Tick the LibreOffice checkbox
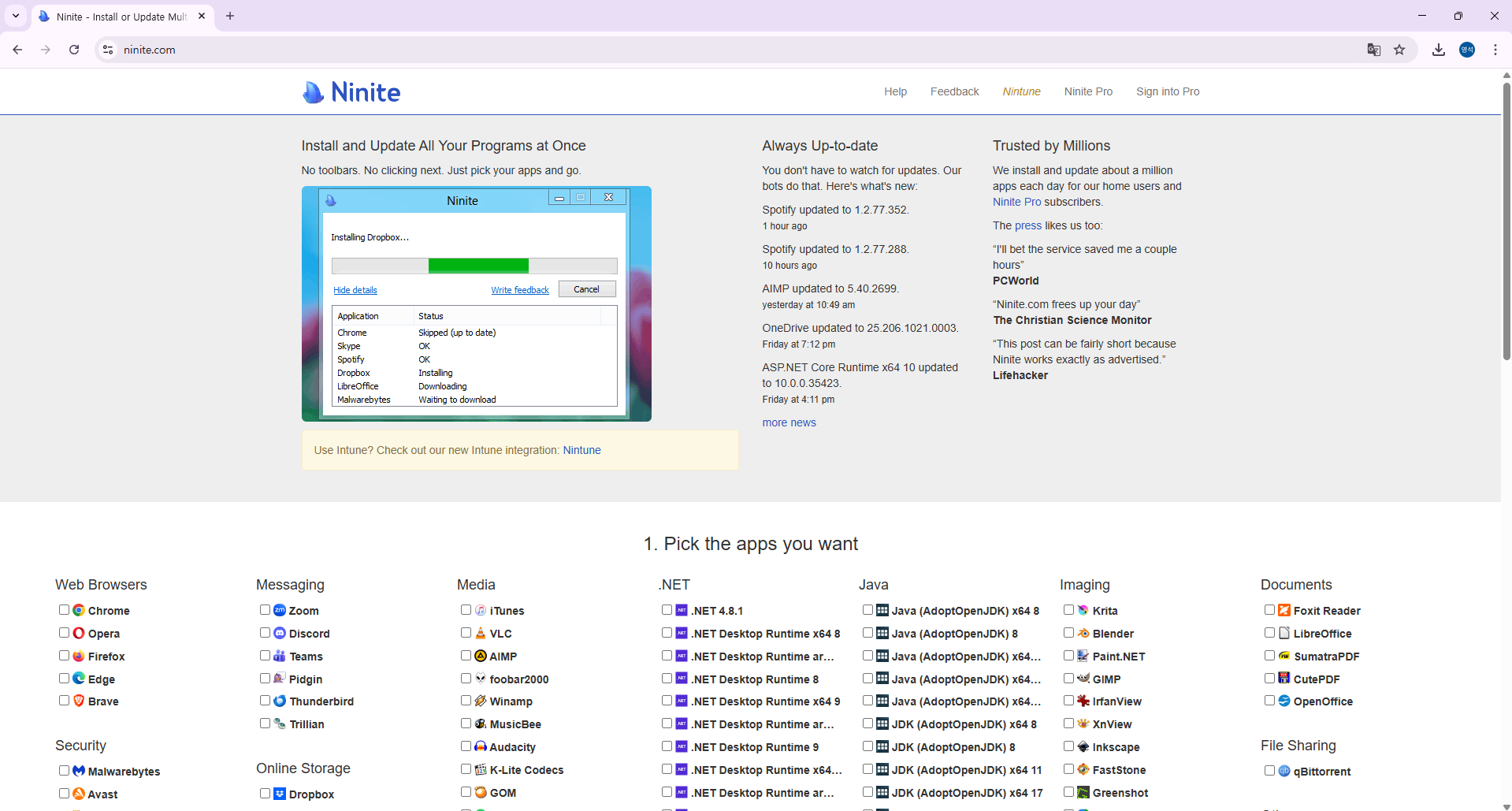 click(x=1270, y=633)
